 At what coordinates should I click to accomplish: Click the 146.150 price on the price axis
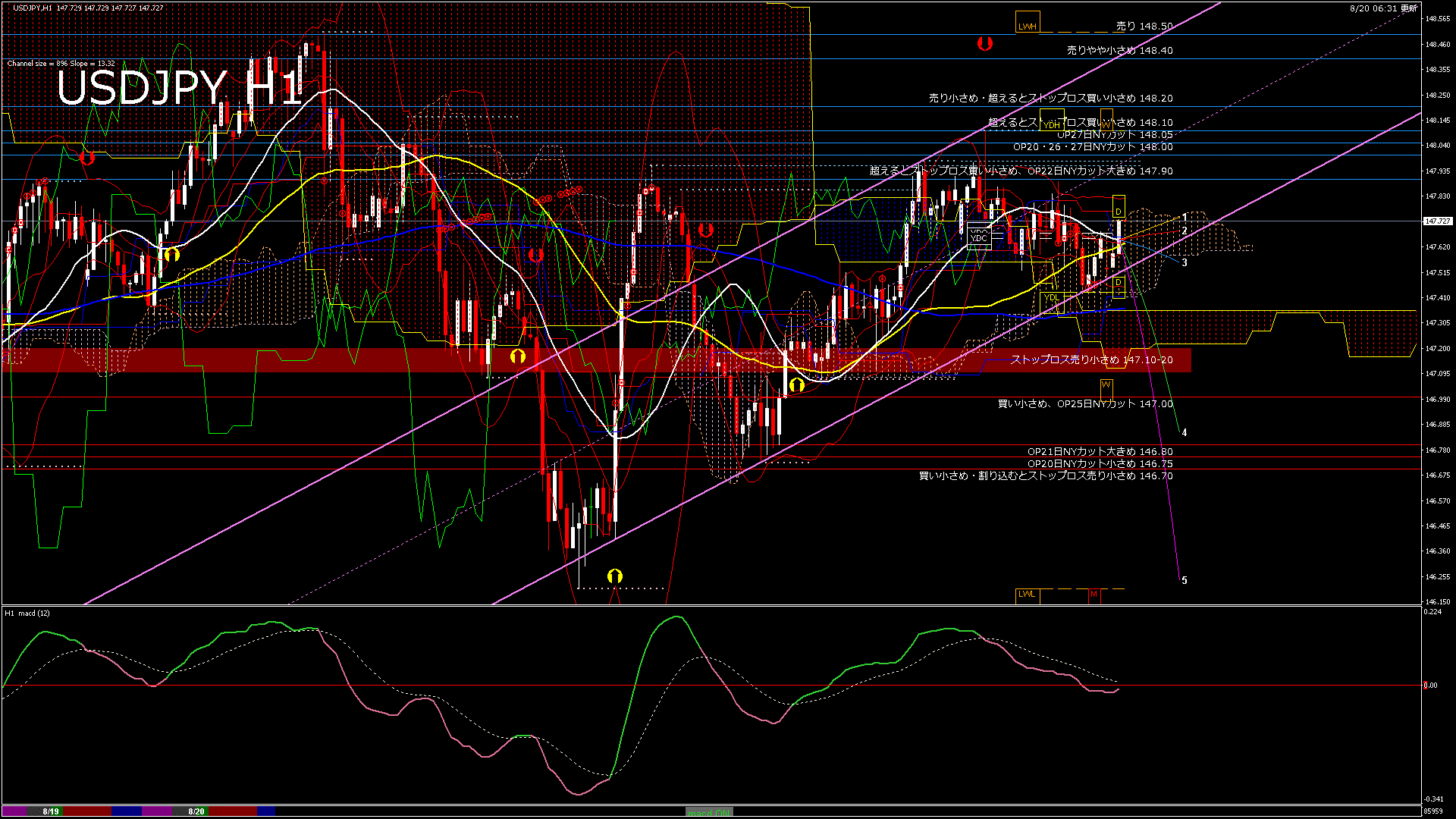point(1438,602)
